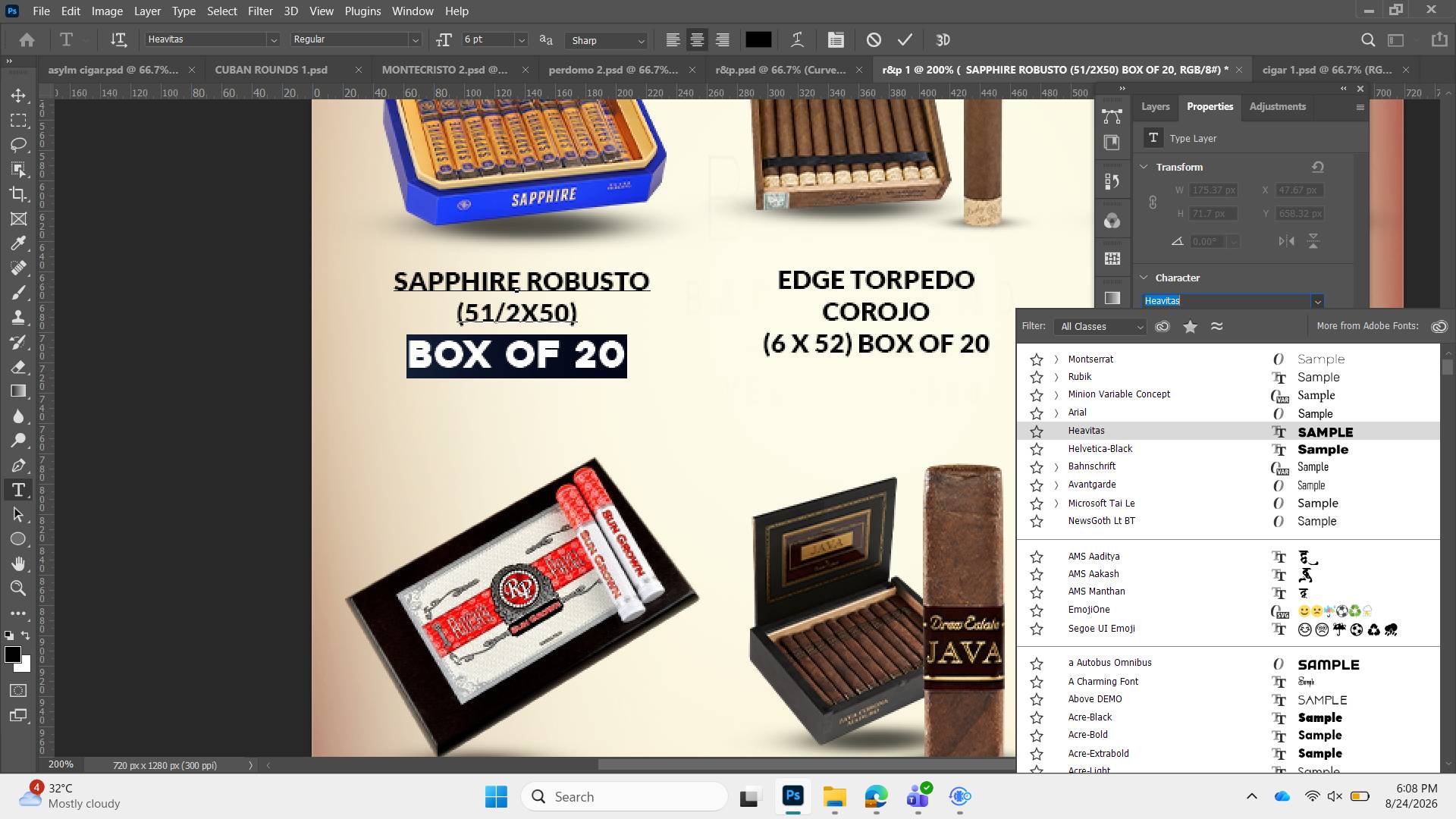The height and width of the screenshot is (819, 1456).
Task: Toggle the favorites-only font filter
Action: (1191, 327)
